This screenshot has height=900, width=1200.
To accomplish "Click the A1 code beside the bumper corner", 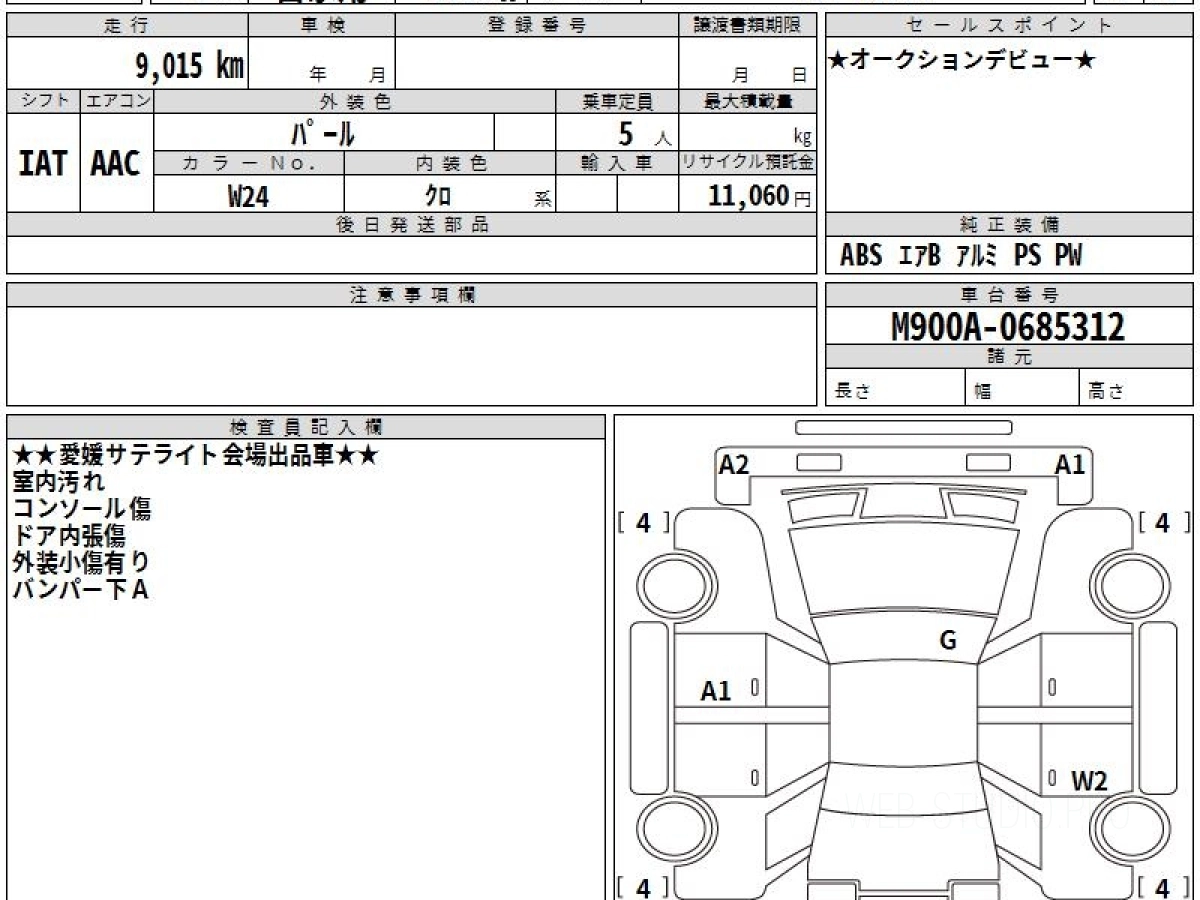I will click(x=1070, y=464).
